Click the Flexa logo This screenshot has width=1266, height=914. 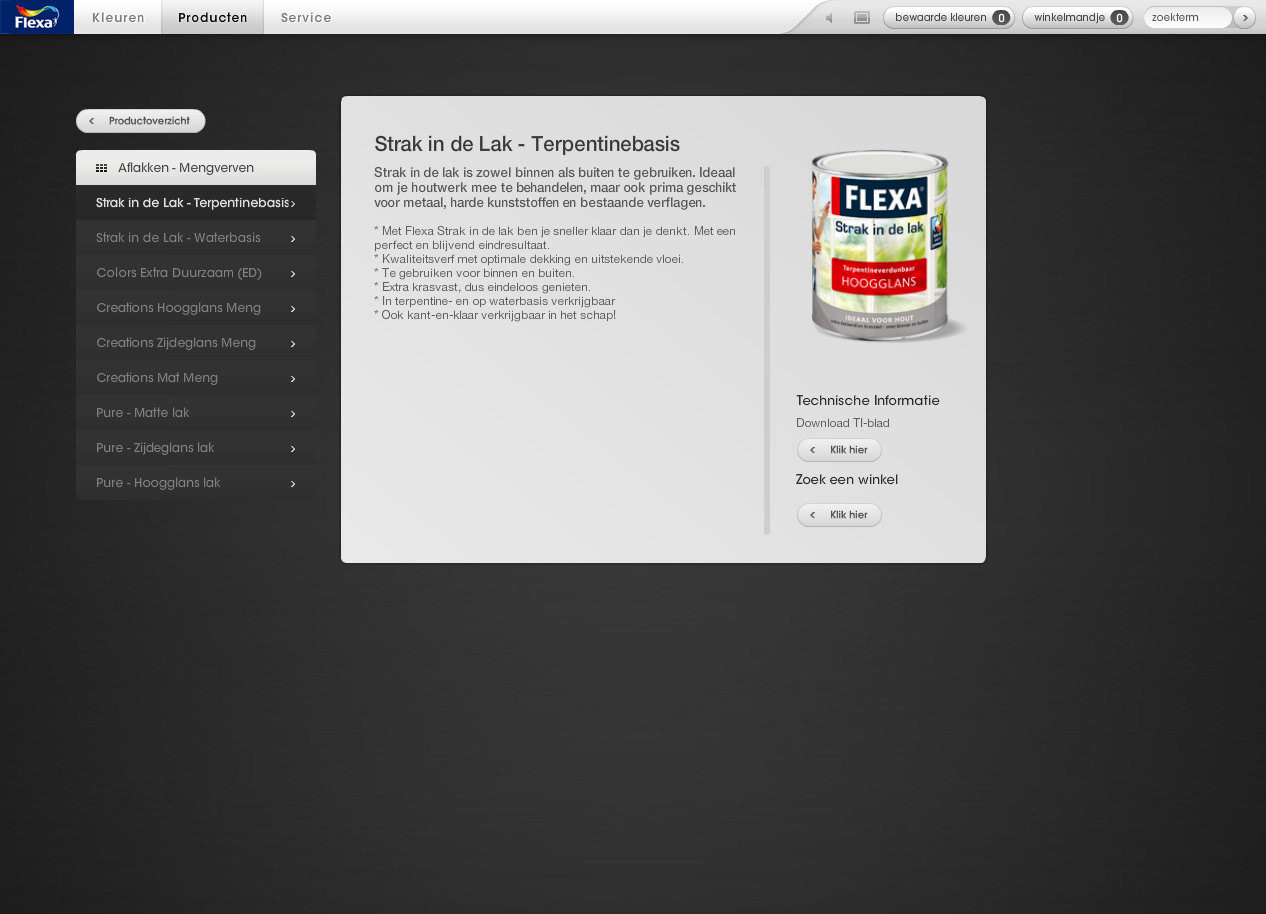click(37, 17)
